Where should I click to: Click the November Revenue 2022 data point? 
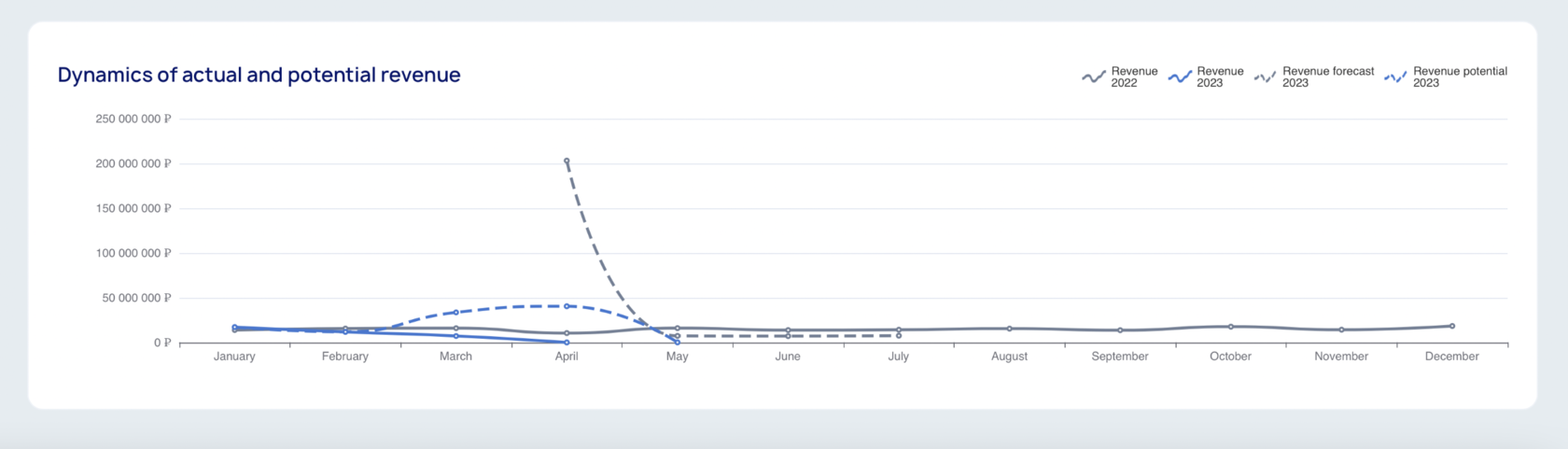click(x=1341, y=330)
